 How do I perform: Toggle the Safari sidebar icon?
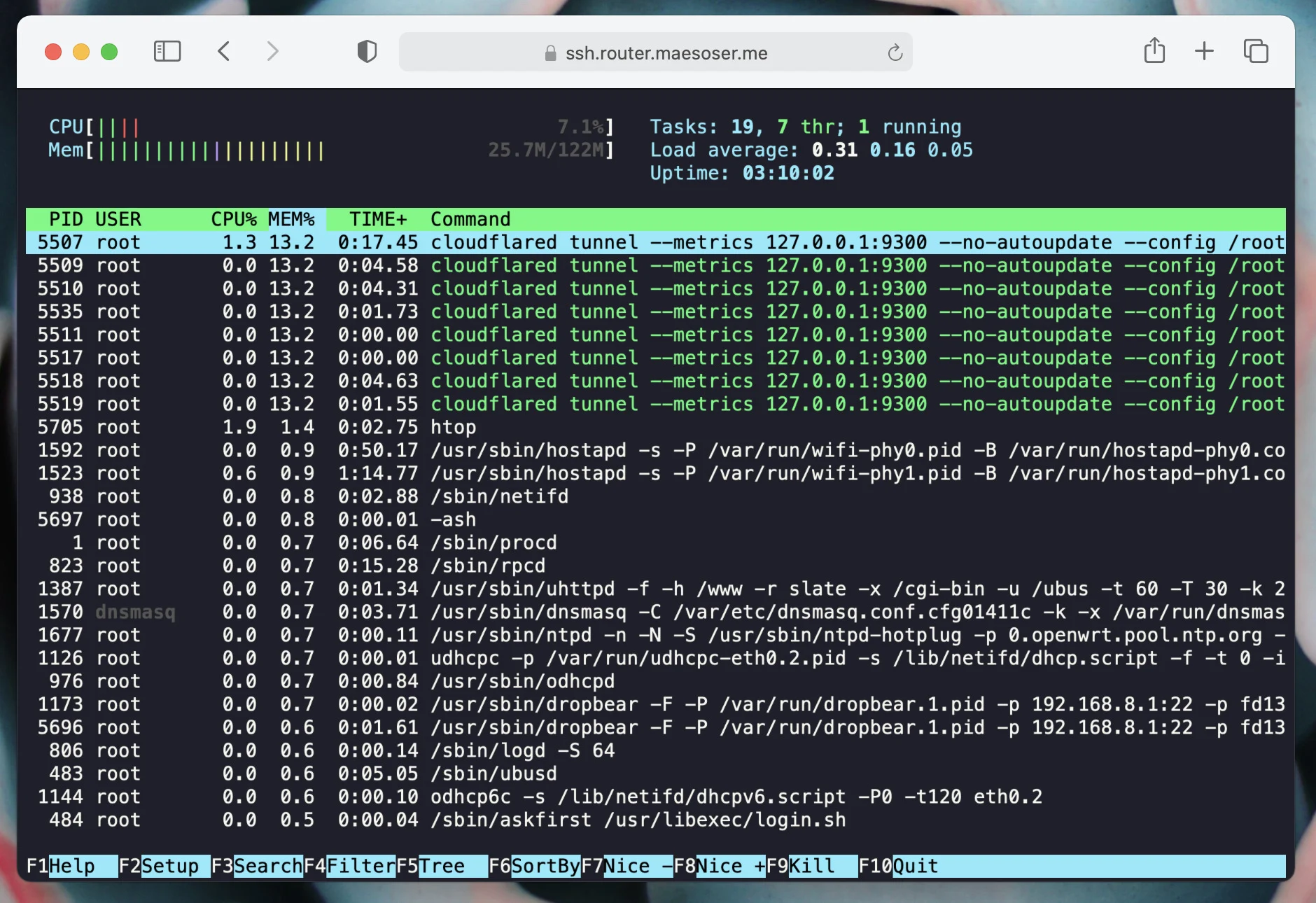pyautogui.click(x=167, y=52)
